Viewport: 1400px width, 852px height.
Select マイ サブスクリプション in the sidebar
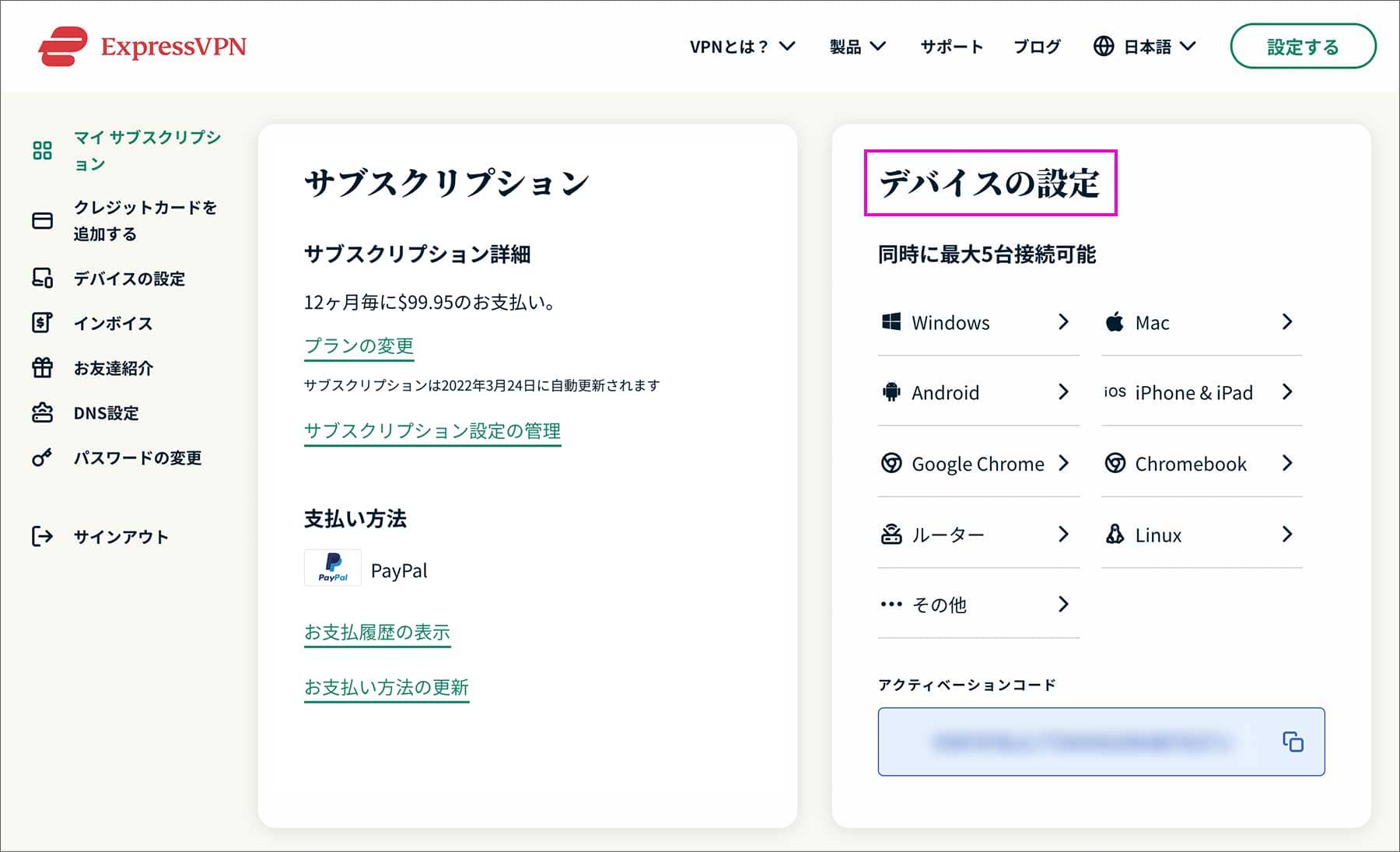pyautogui.click(x=148, y=150)
